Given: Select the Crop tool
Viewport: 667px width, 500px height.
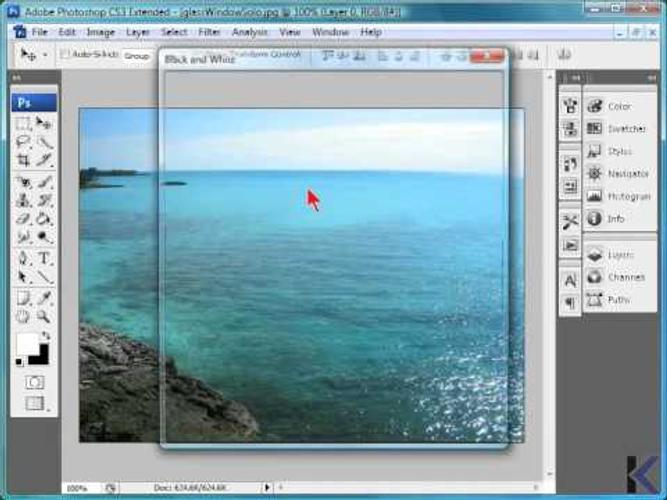Looking at the screenshot, I should click(23, 160).
